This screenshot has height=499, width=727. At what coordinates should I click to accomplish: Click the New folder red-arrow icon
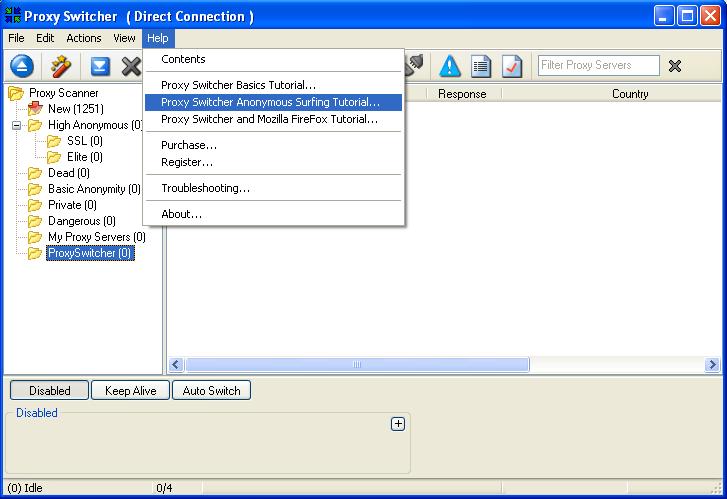click(x=35, y=109)
